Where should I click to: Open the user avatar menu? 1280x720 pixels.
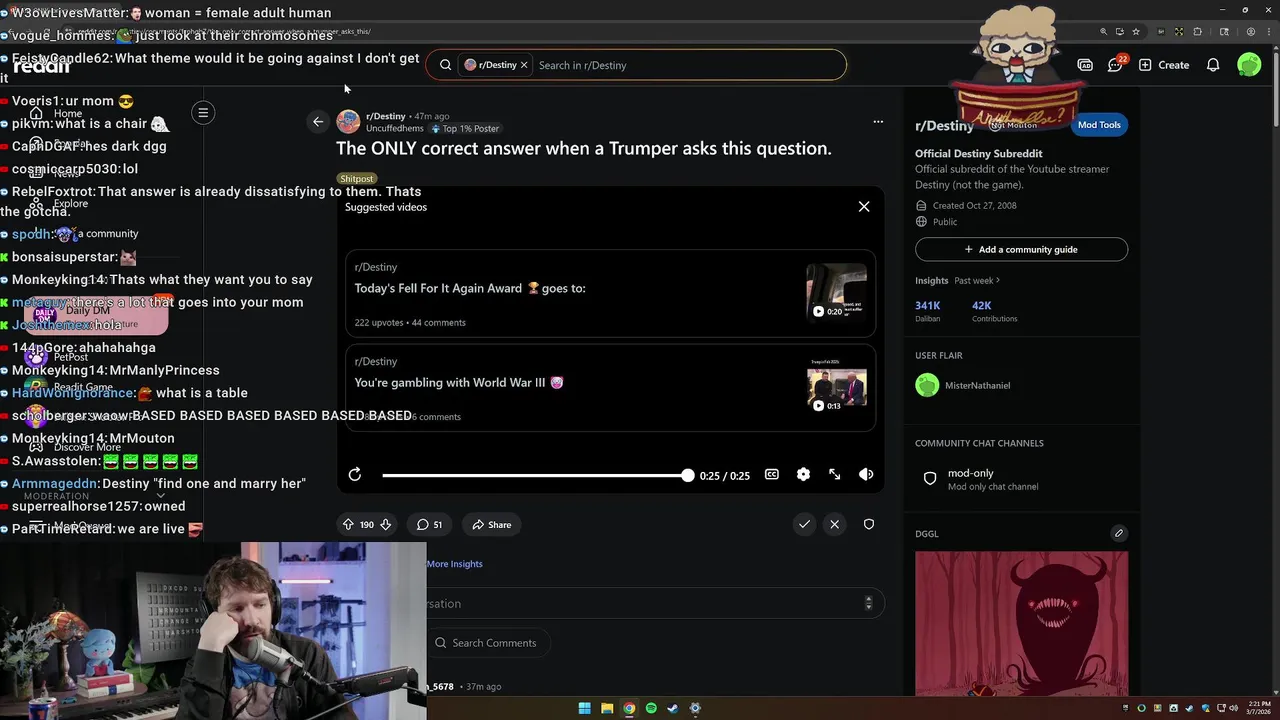pos(1249,65)
